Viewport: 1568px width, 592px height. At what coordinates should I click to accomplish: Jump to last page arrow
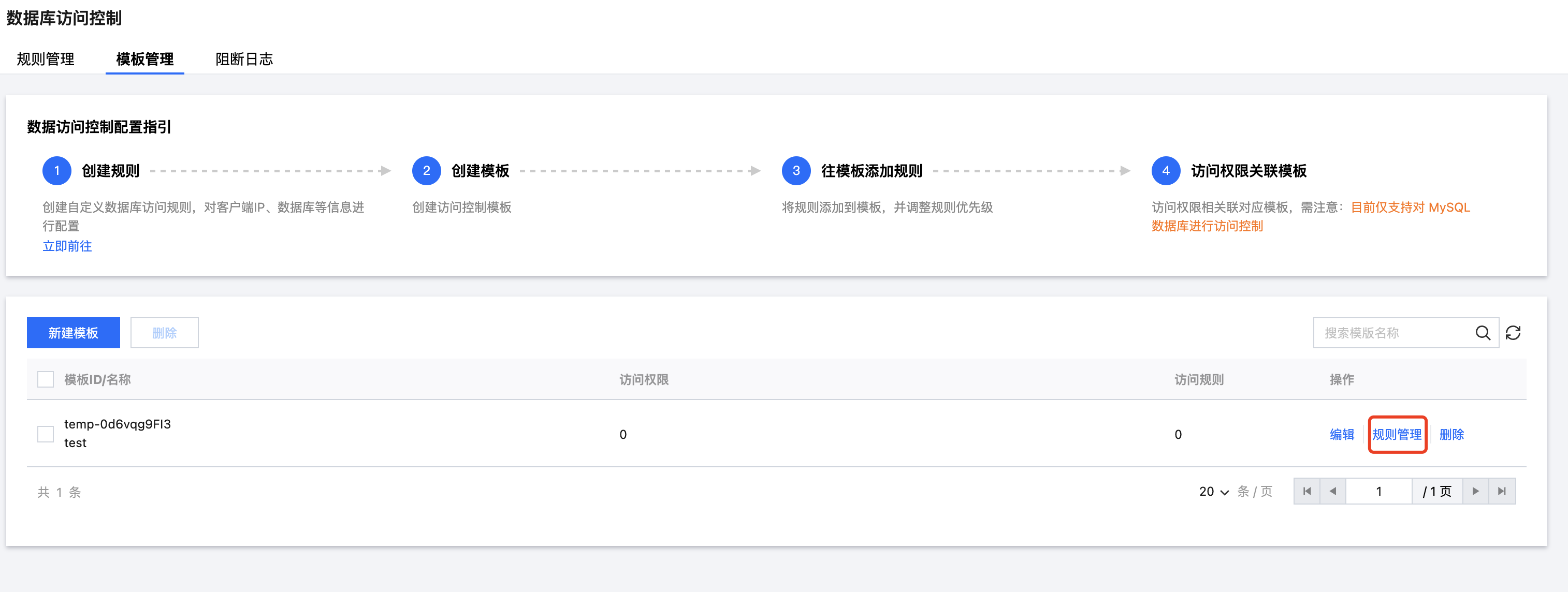[1502, 491]
